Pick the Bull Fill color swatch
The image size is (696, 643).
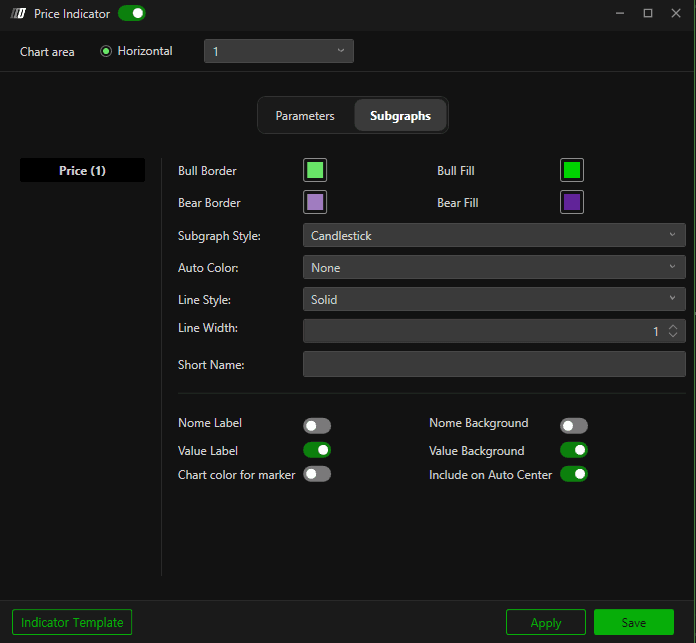coord(572,170)
